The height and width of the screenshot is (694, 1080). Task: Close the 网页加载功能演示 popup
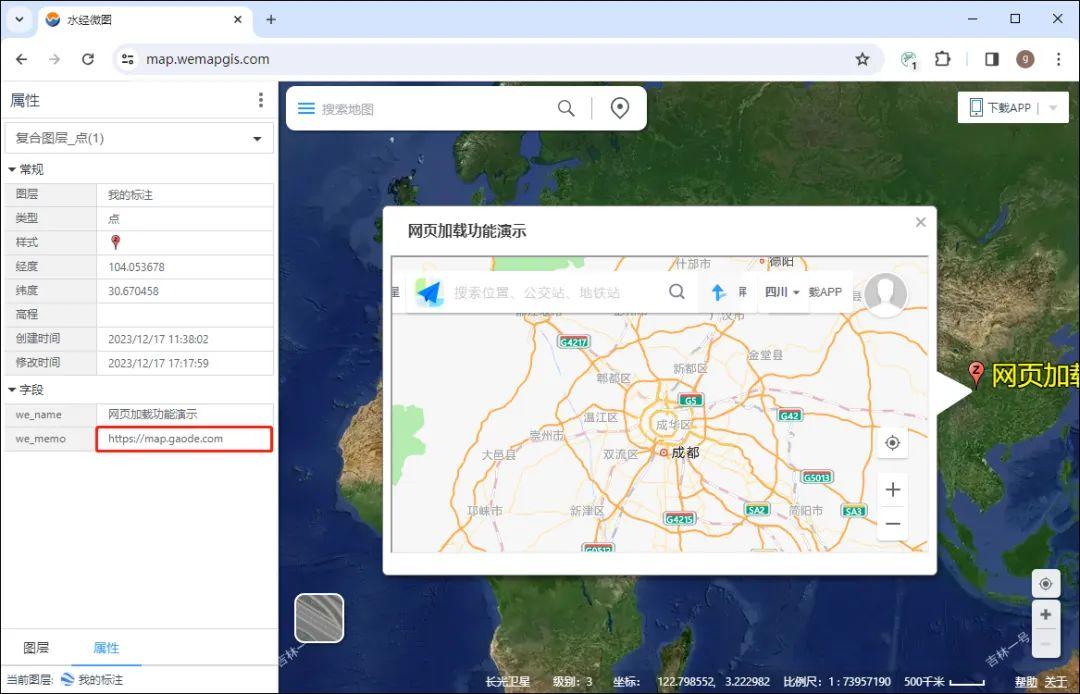click(920, 222)
